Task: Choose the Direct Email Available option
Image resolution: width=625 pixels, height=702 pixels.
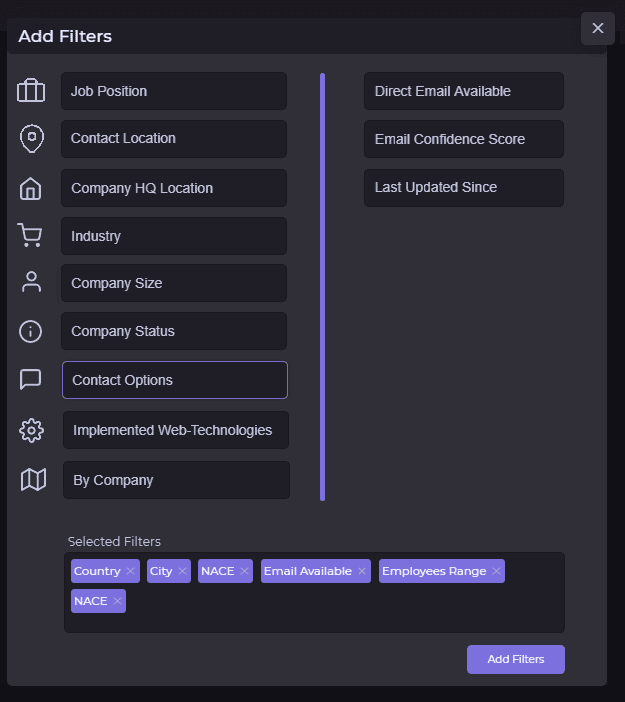Action: [464, 91]
